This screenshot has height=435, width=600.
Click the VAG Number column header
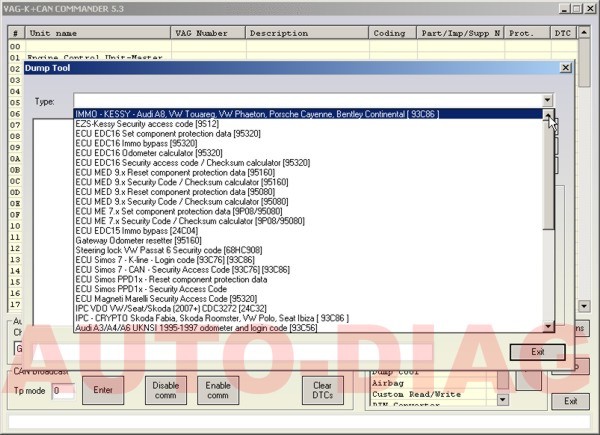coord(208,33)
